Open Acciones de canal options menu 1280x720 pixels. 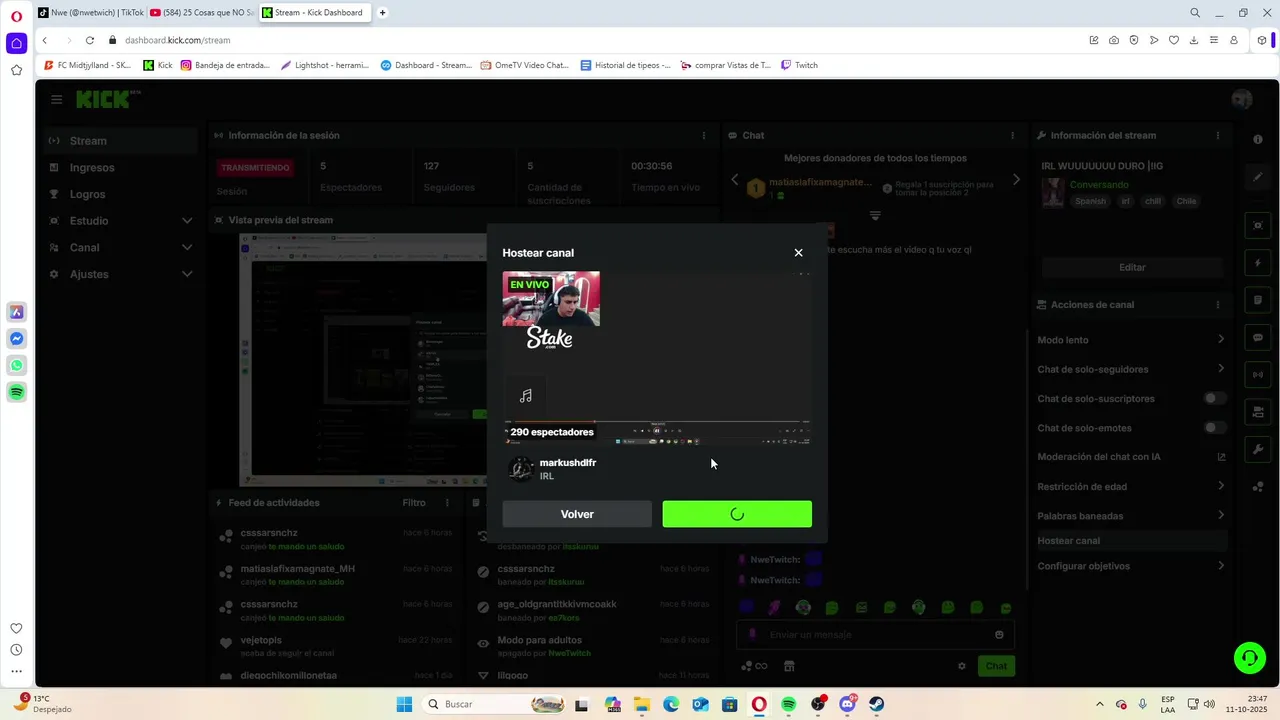tap(1217, 304)
